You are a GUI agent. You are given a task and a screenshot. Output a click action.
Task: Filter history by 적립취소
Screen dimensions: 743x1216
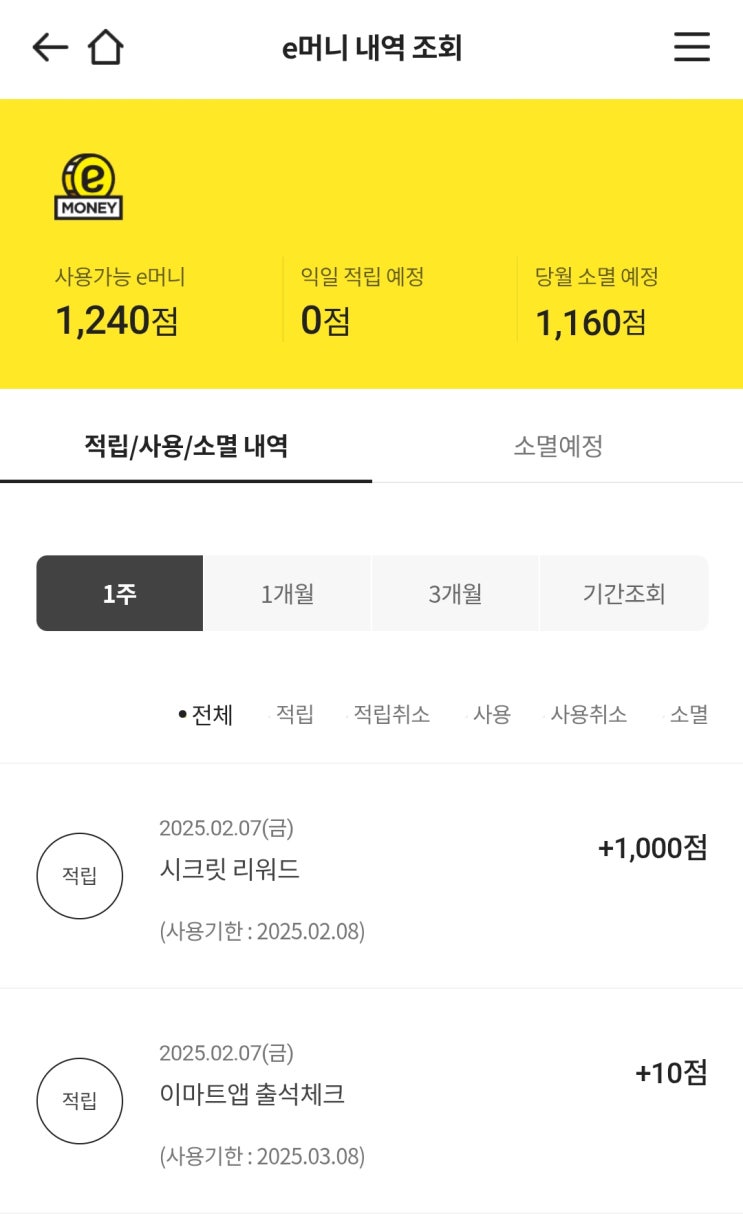click(391, 715)
